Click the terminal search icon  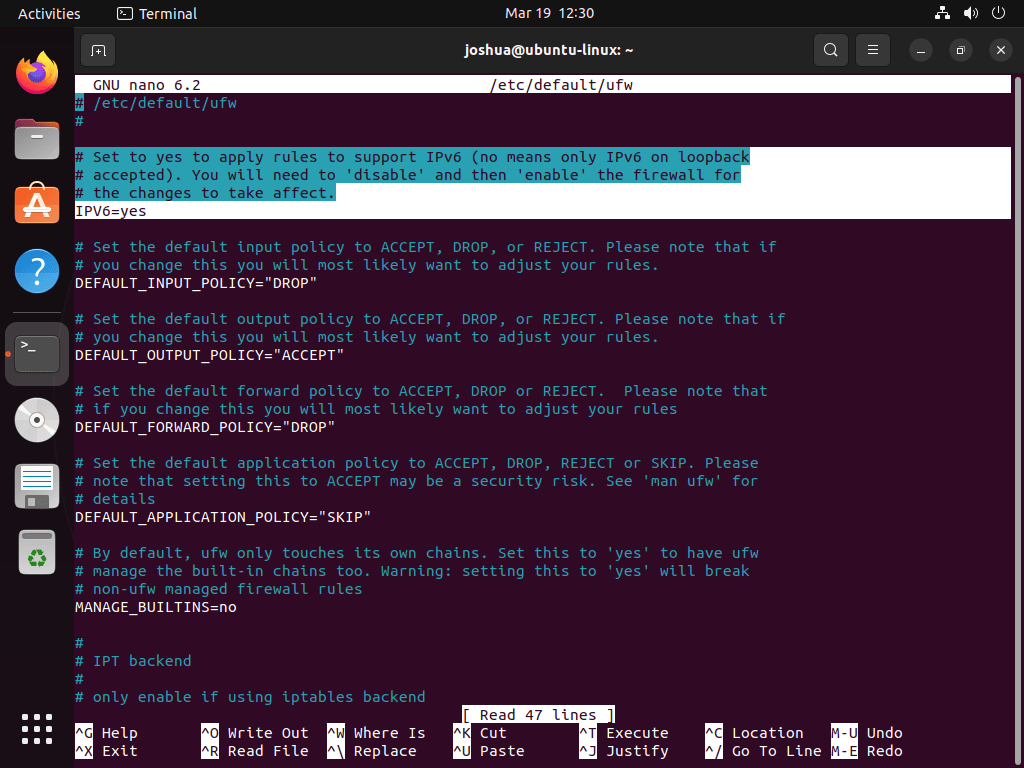[x=830, y=49]
